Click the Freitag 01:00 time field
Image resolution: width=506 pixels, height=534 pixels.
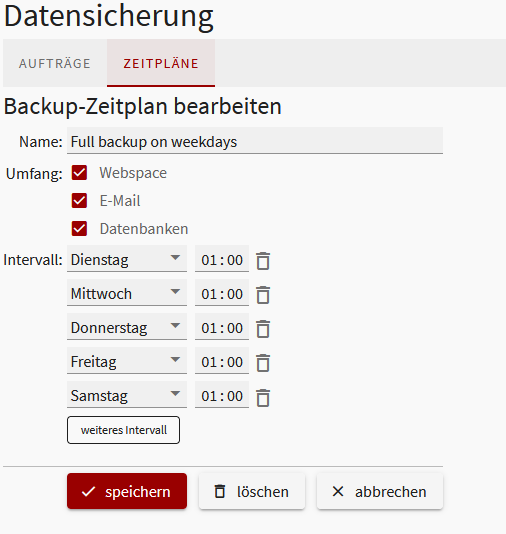(222, 361)
